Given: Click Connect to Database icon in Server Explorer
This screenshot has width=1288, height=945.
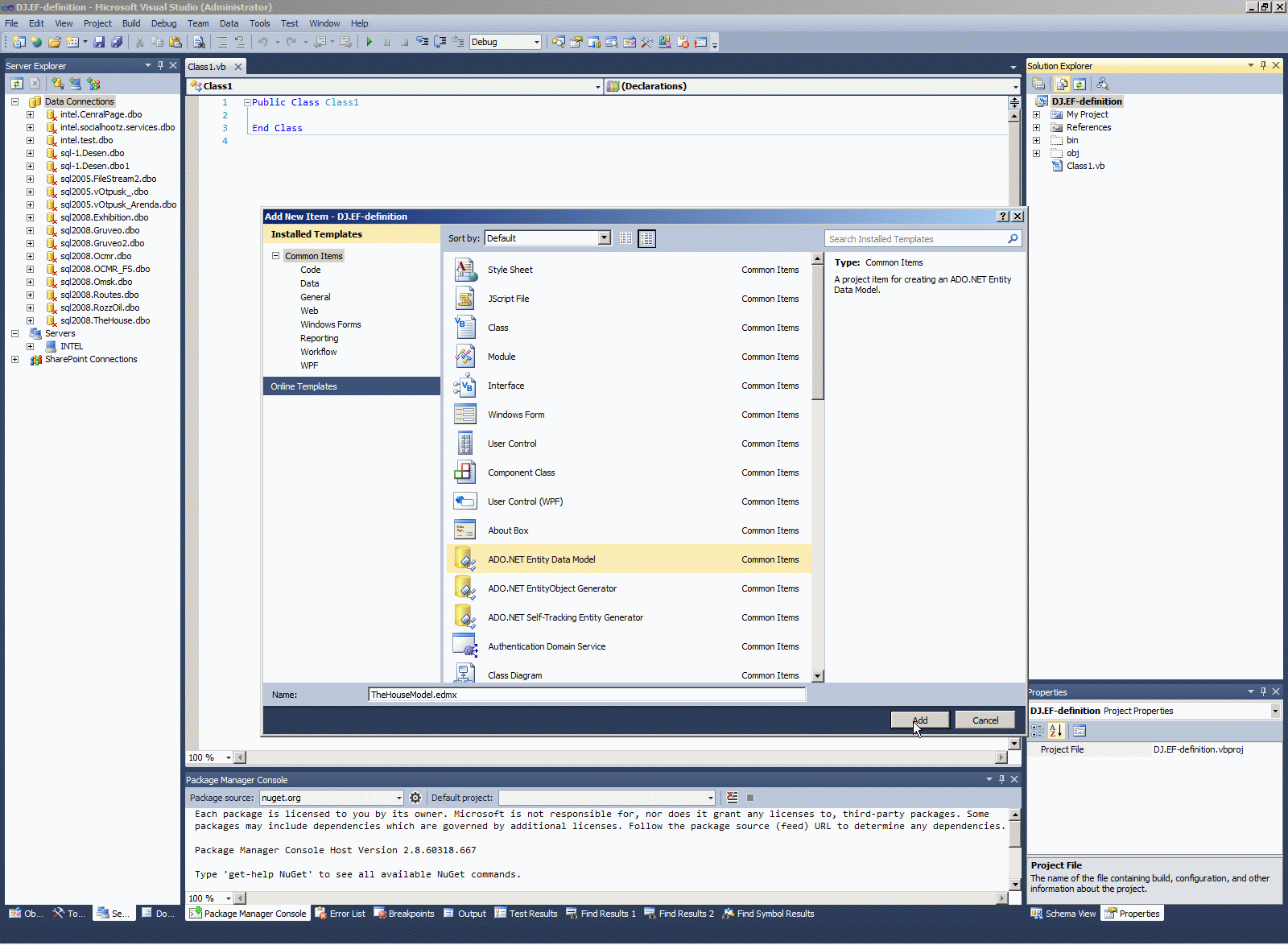Looking at the screenshot, I should [58, 84].
